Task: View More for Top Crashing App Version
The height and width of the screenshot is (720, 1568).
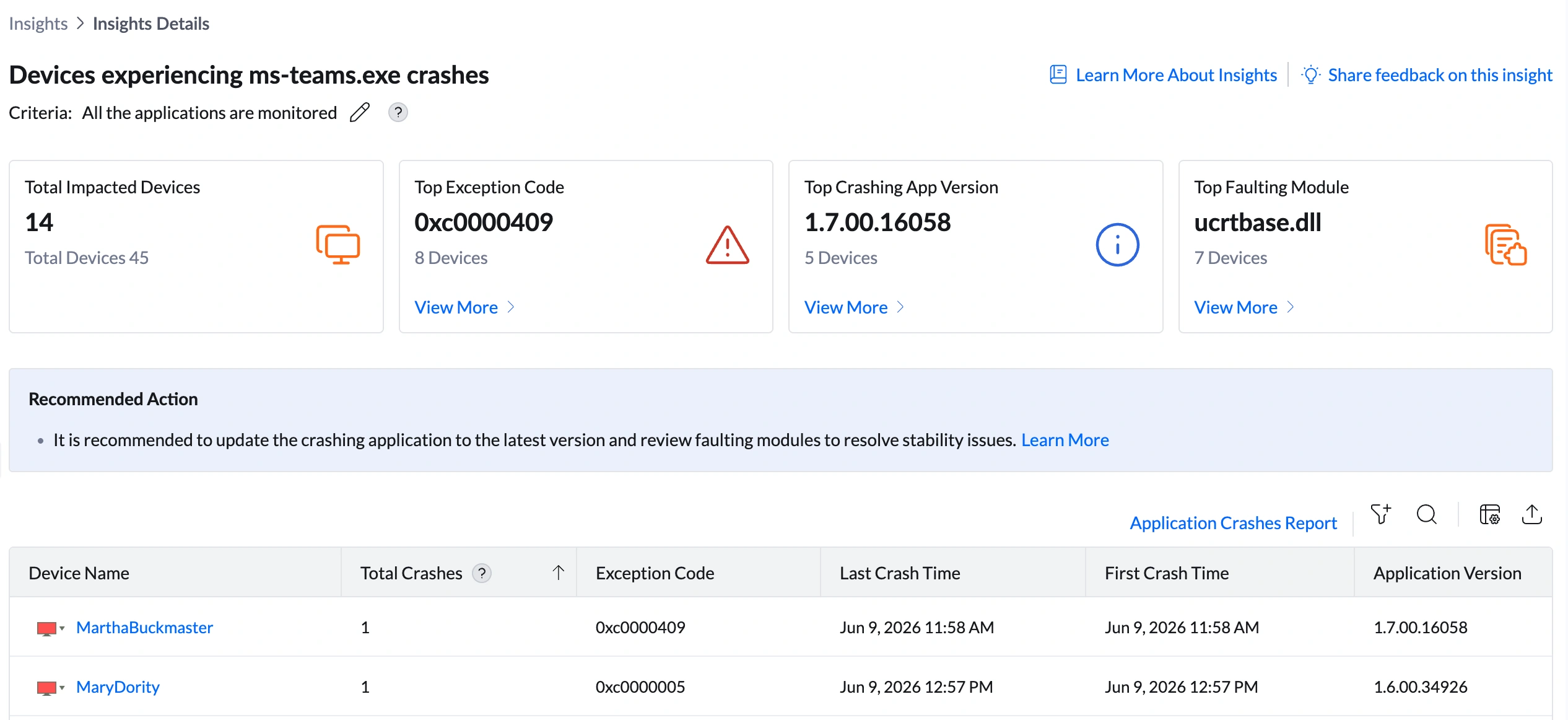Action: click(846, 307)
